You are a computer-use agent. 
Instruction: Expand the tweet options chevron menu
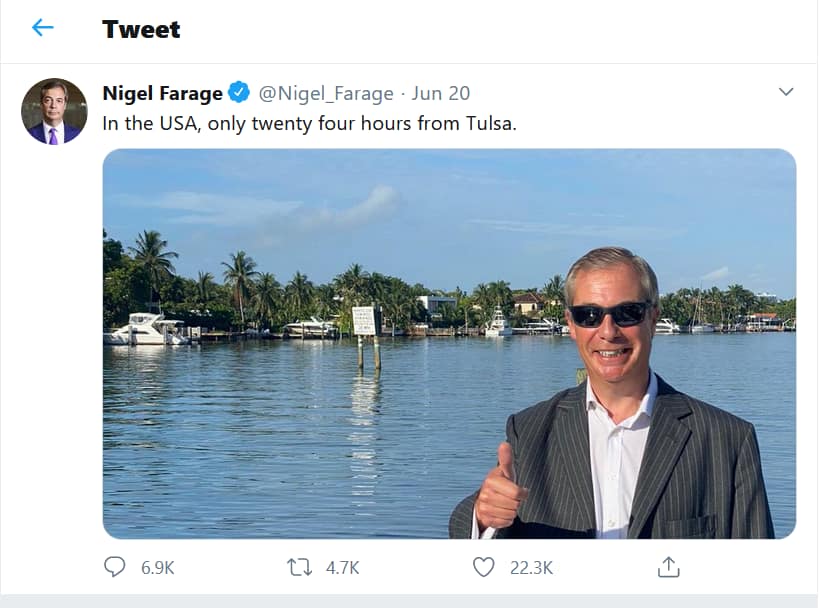click(786, 92)
